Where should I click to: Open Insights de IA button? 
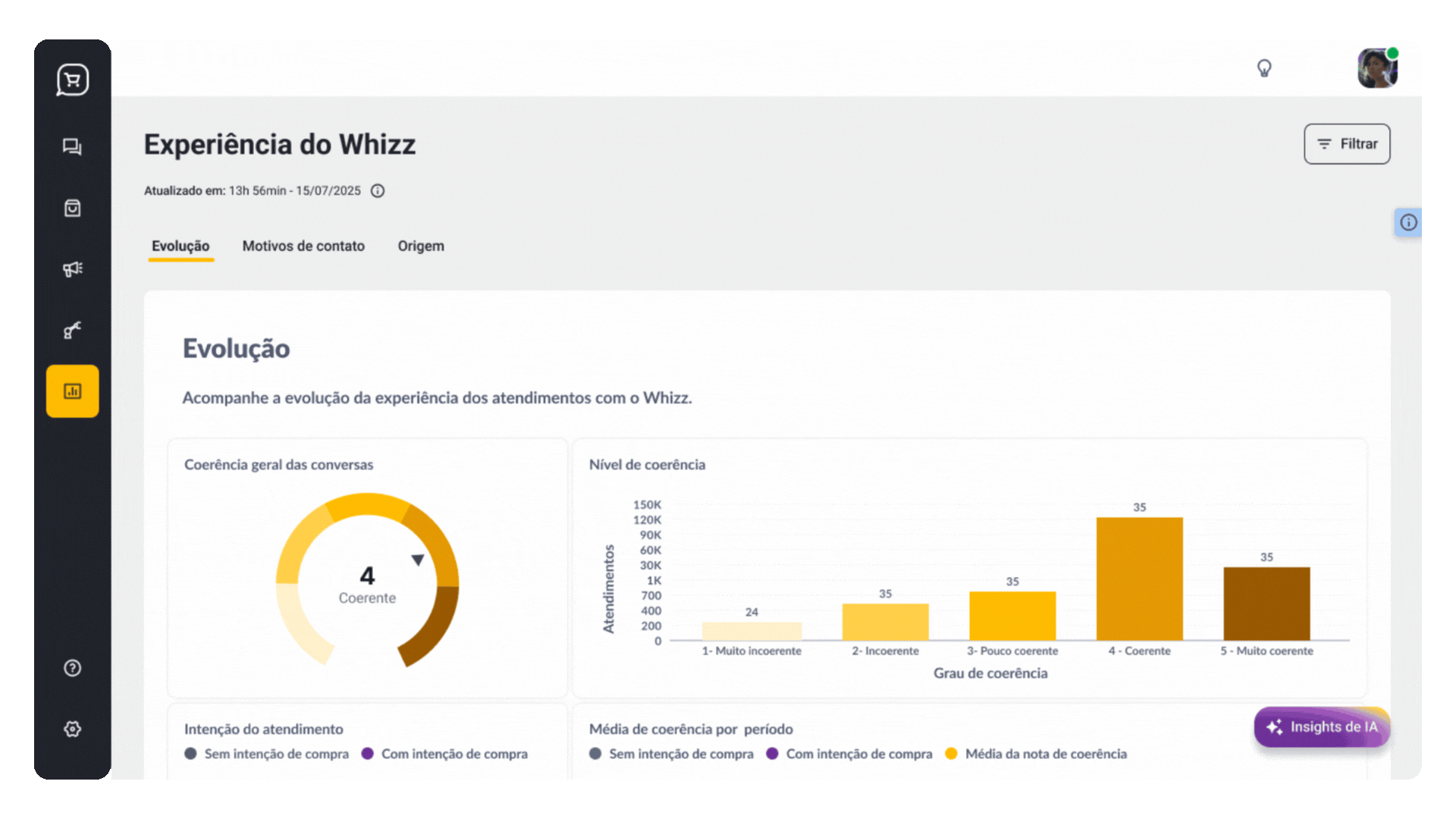pos(1322,726)
